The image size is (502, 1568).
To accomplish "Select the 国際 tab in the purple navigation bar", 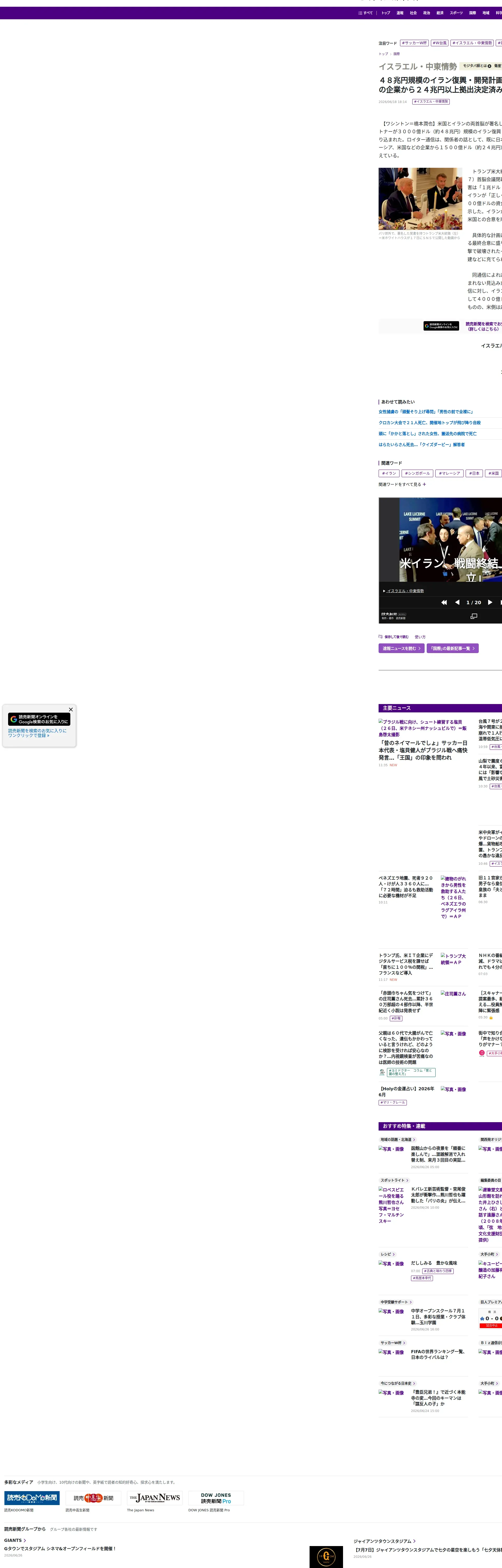I will [472, 13].
